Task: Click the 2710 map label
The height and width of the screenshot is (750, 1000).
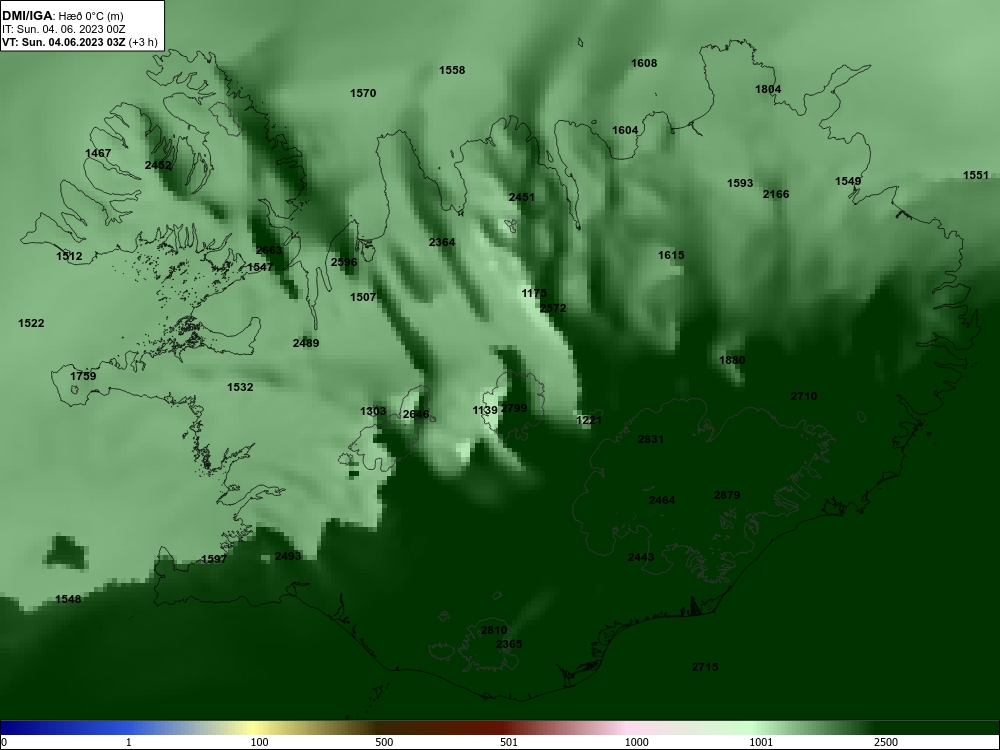Action: 804,396
